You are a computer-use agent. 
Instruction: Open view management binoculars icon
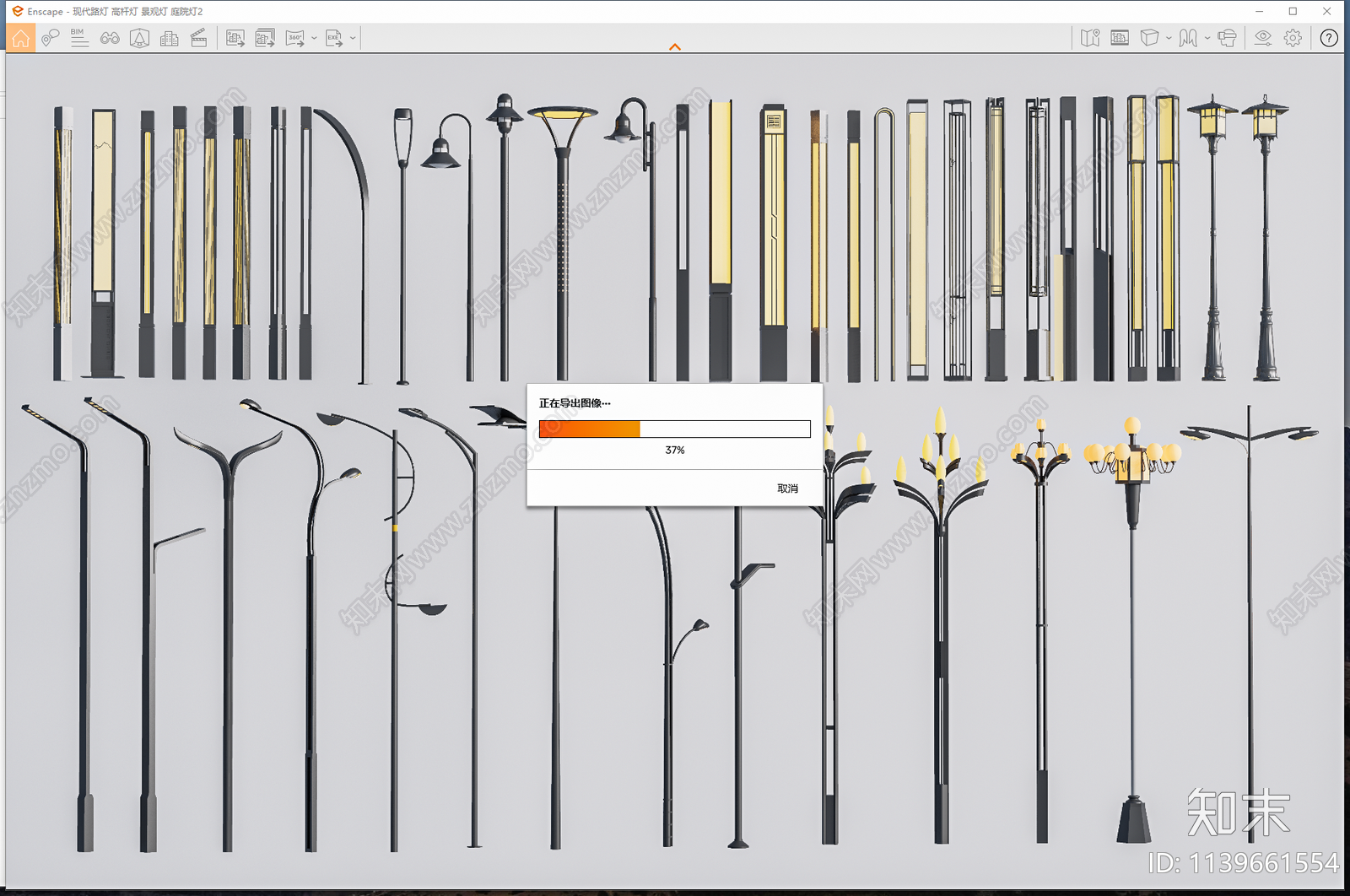click(110, 38)
